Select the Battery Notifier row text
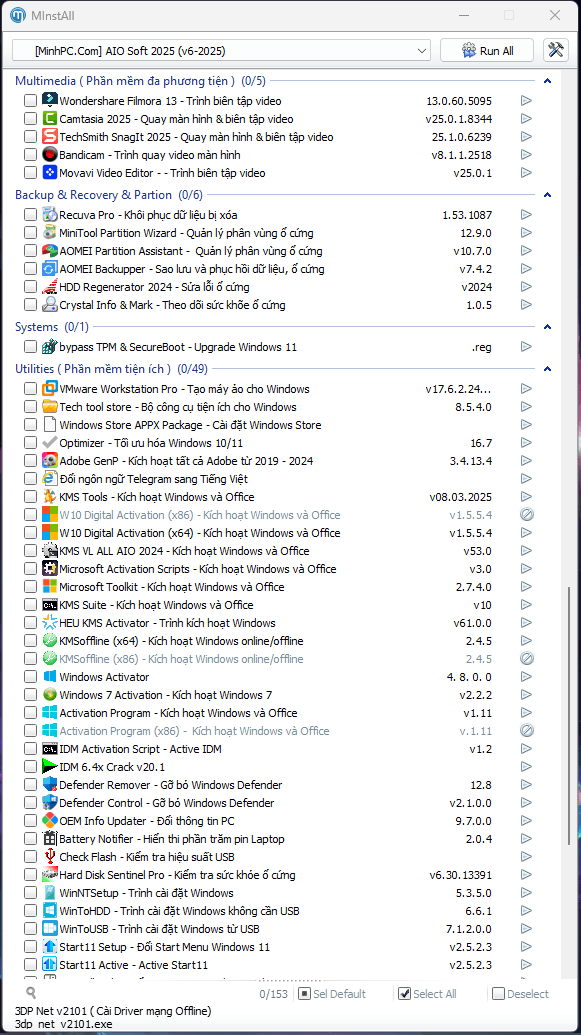The height and width of the screenshot is (1035, 581). click(x=172, y=839)
